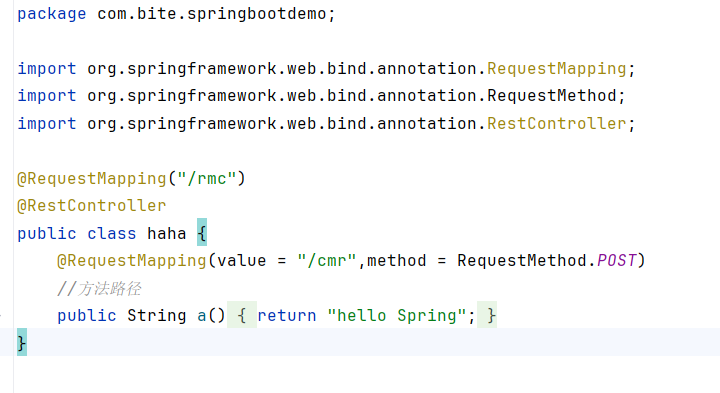Click the com.bite.springbootdemo package name
This screenshot has width=720, height=393.
coord(211,14)
